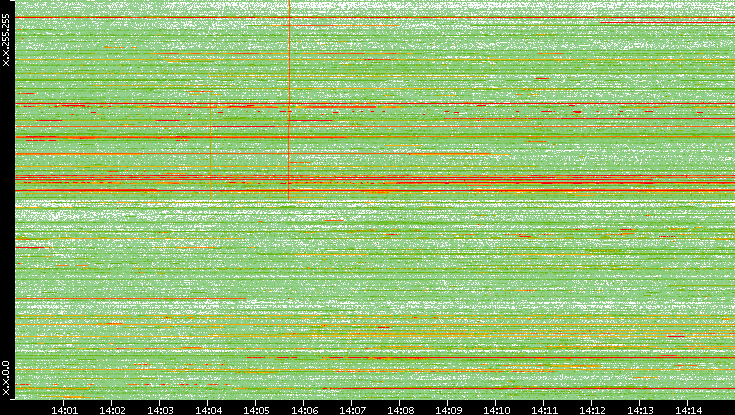This screenshot has height=415, width=735.
Task: Click the 14:03 time axis label
Action: [160, 409]
